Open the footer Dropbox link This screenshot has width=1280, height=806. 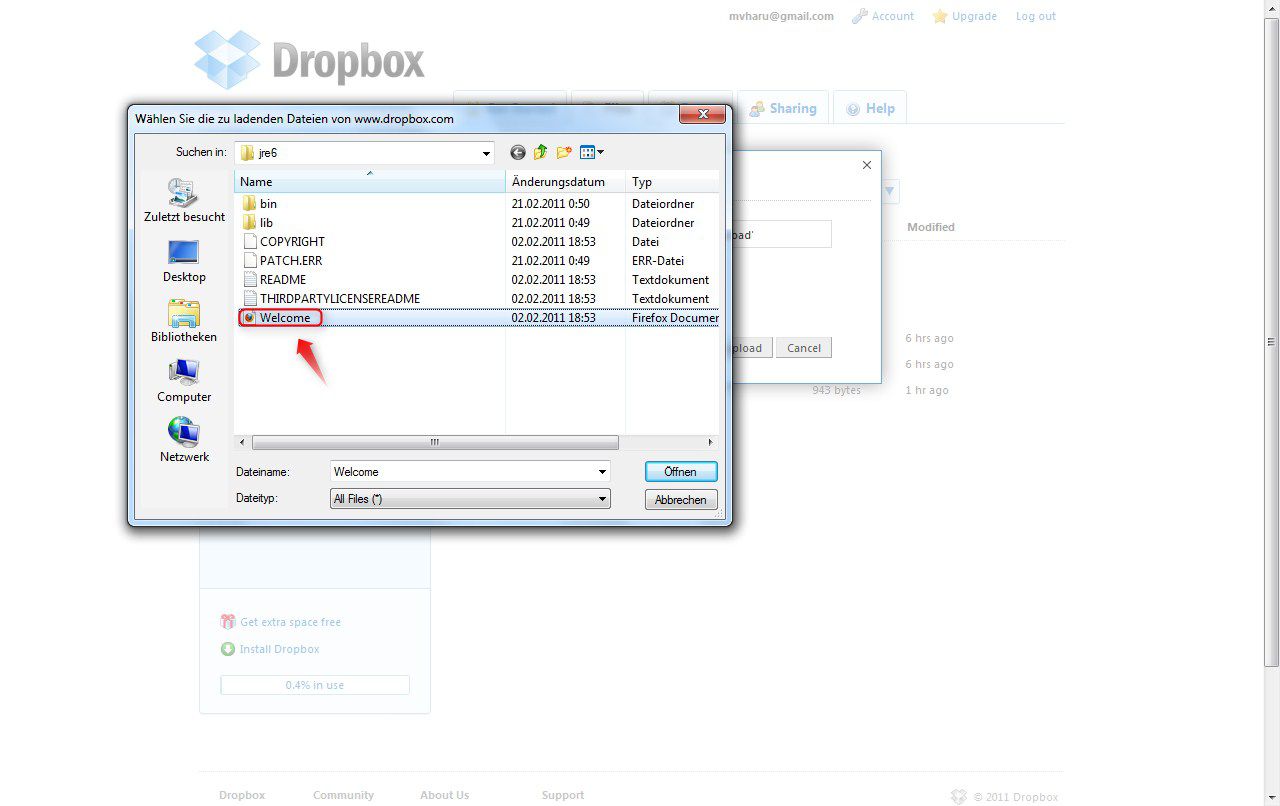tap(242, 795)
